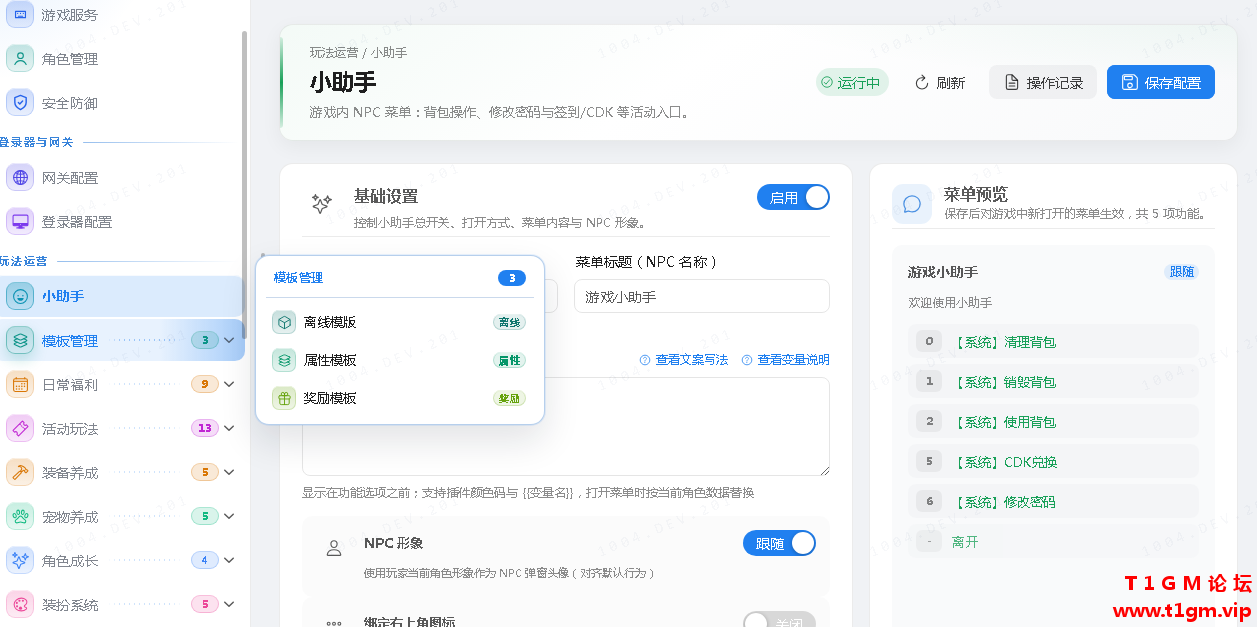Image resolution: width=1257 pixels, height=627 pixels.
Task: Open the 查看文案写法 link
Action: click(x=684, y=360)
